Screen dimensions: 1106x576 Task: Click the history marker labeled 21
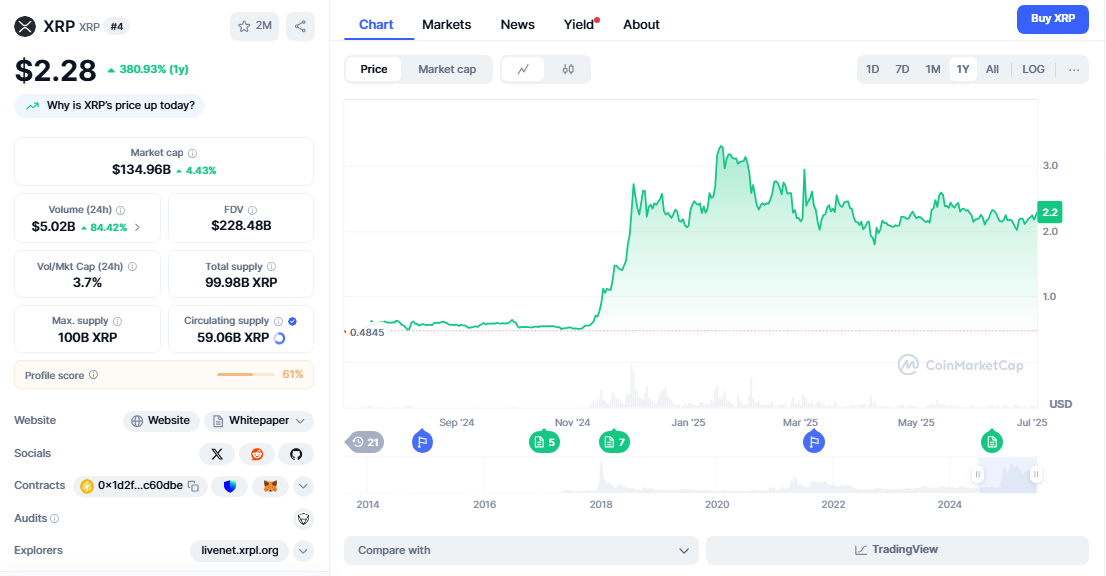coord(365,442)
